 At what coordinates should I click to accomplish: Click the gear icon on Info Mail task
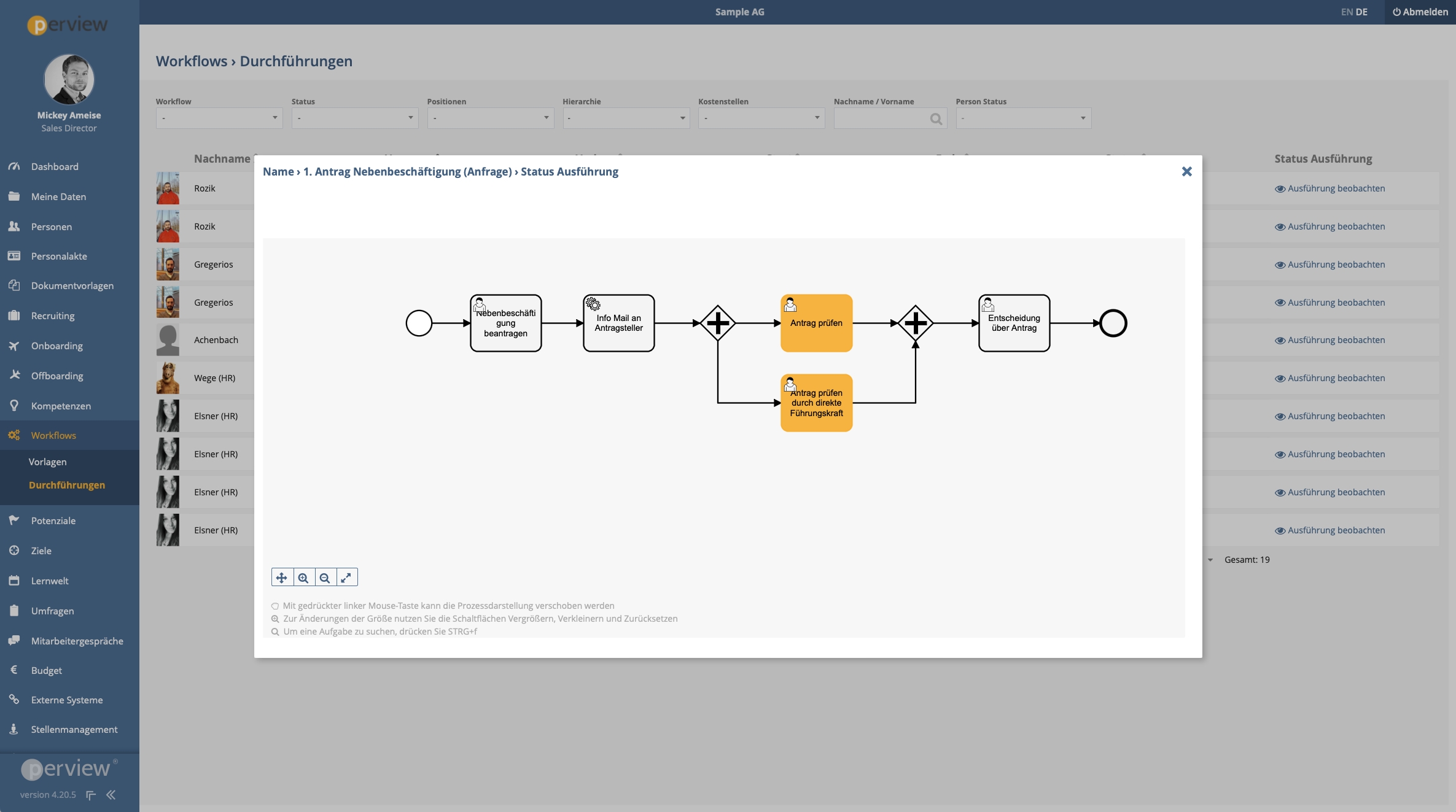(593, 304)
